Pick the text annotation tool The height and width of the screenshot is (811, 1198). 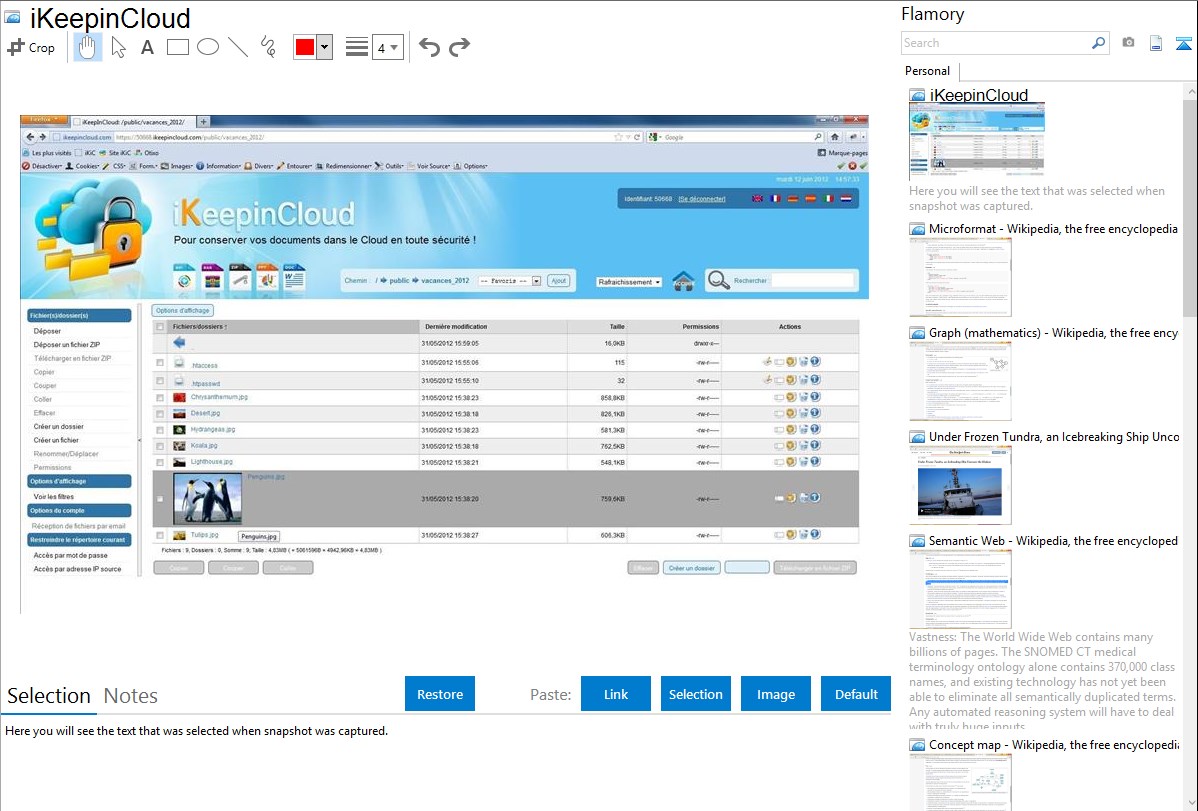click(147, 47)
